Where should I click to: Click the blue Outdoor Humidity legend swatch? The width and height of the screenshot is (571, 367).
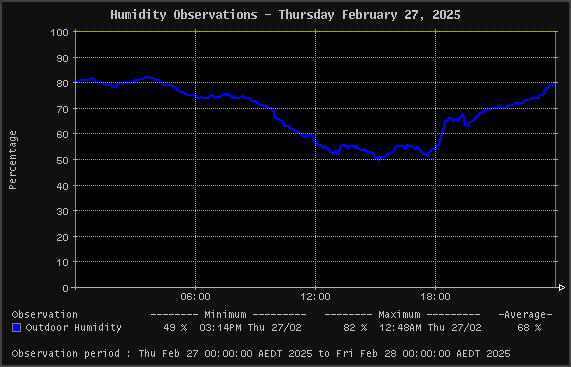click(x=16, y=328)
